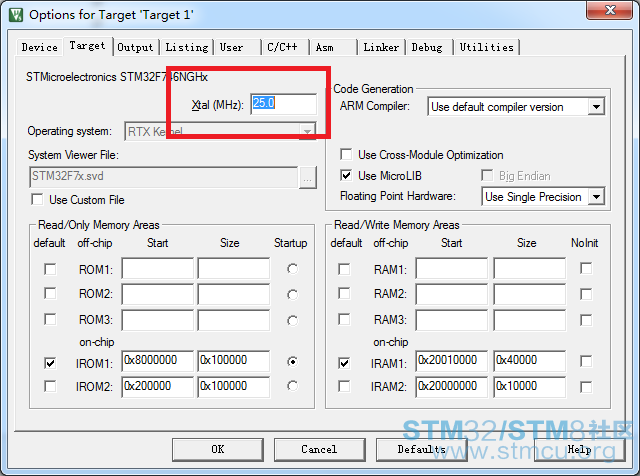Enable NoInit for IRAM2
This screenshot has width=640, height=476.
coord(586,387)
